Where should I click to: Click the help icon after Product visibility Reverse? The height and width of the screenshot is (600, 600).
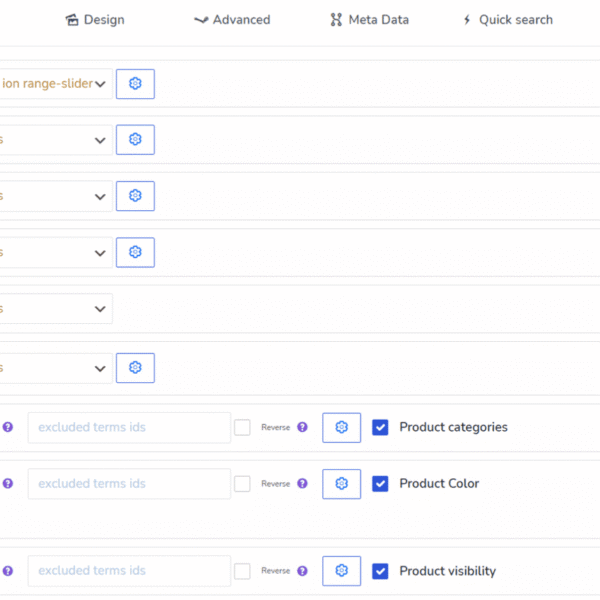[x=302, y=571]
